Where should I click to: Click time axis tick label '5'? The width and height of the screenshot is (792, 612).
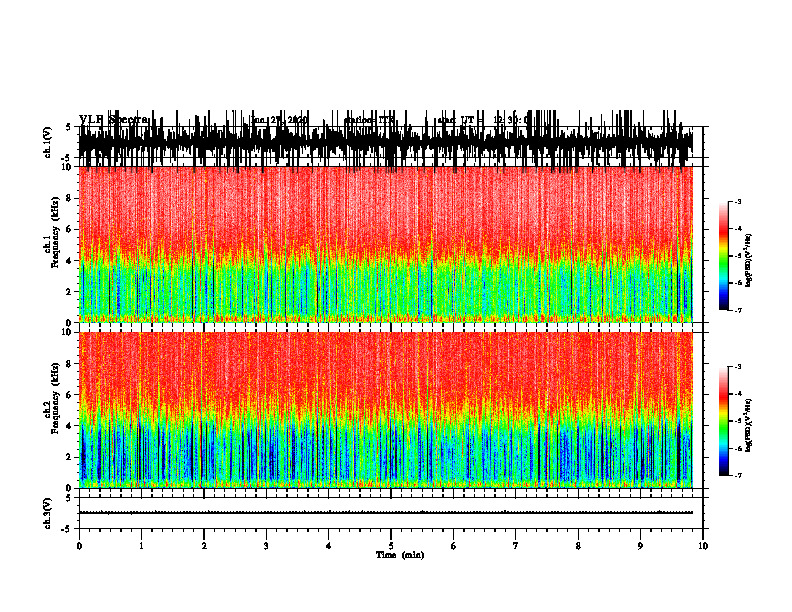[391, 546]
